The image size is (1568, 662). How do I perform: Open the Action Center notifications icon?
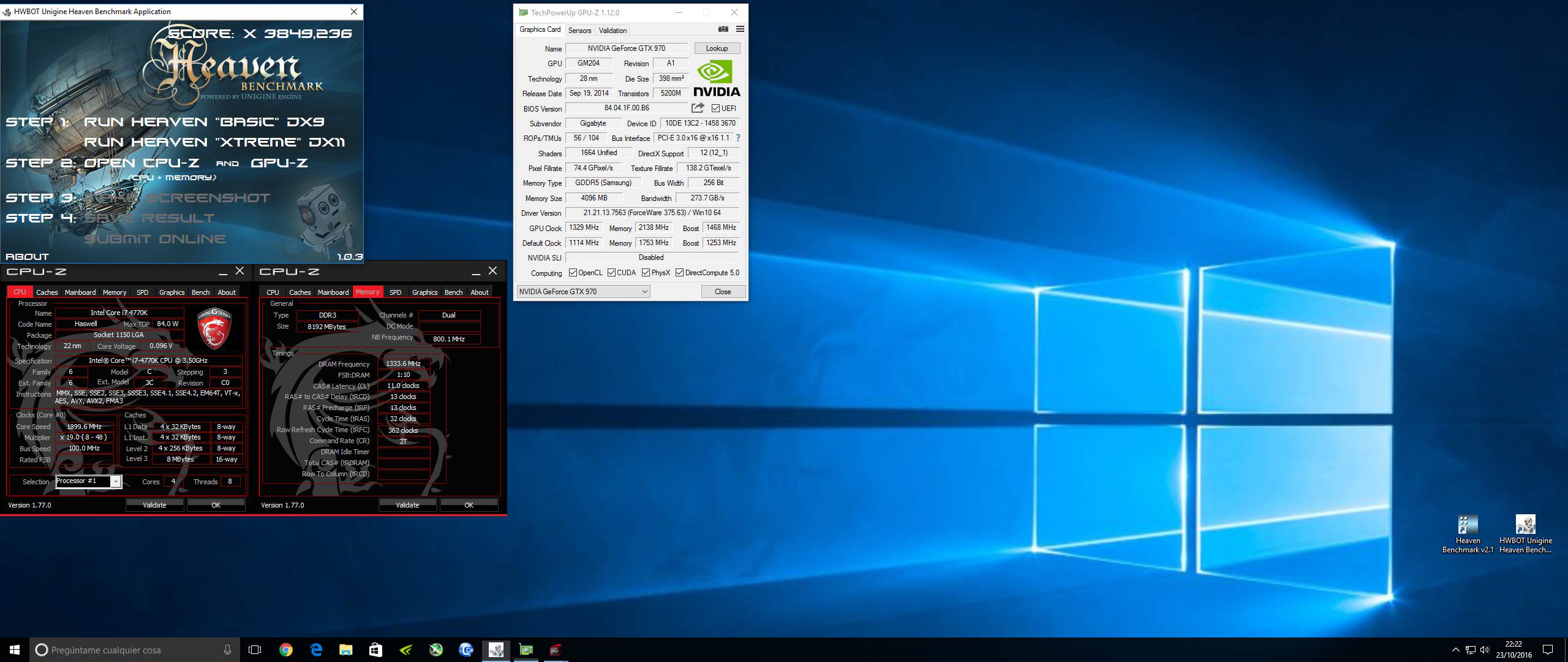(x=1548, y=650)
